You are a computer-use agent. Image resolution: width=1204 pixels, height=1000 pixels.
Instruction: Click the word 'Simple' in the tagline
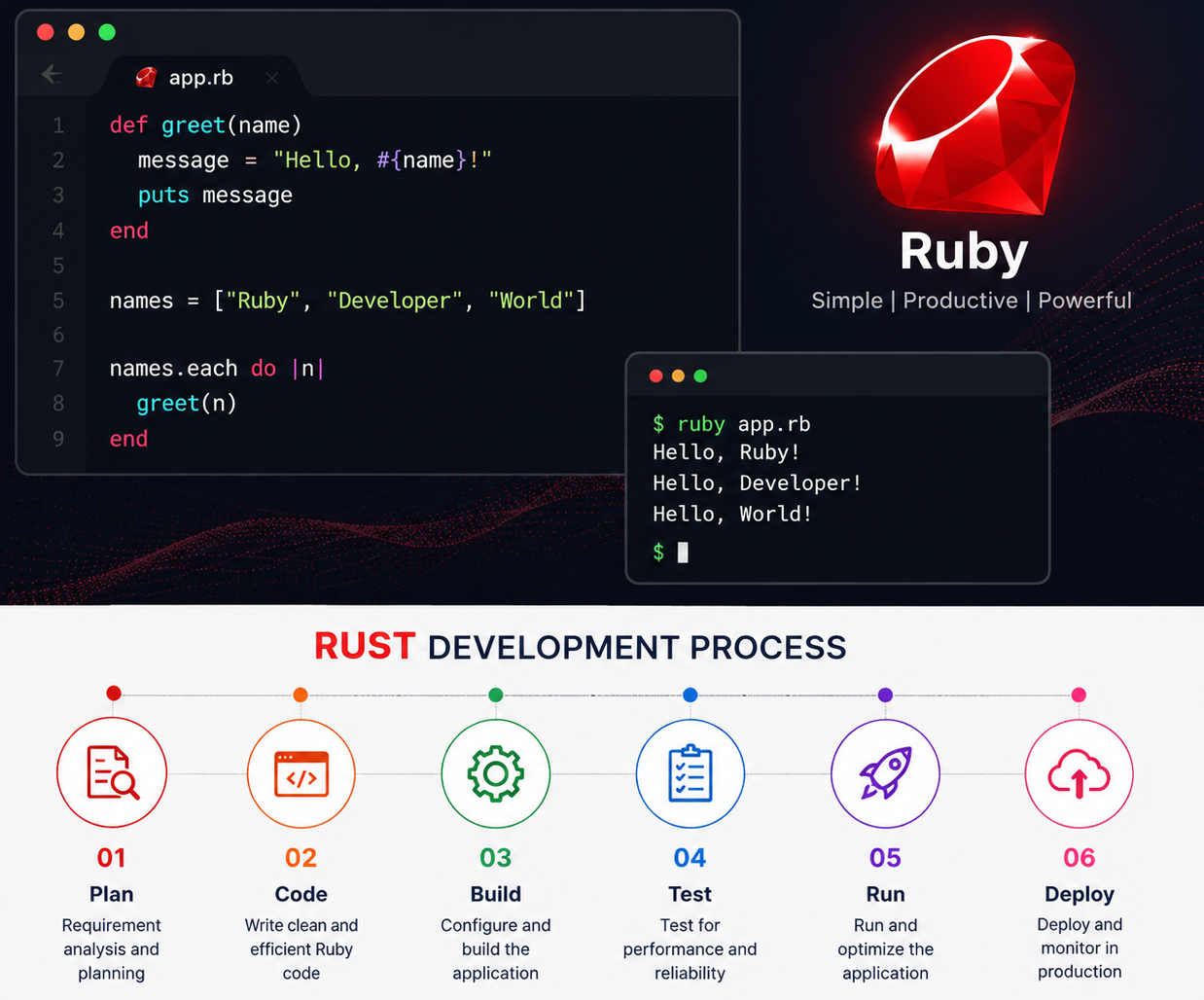847,301
